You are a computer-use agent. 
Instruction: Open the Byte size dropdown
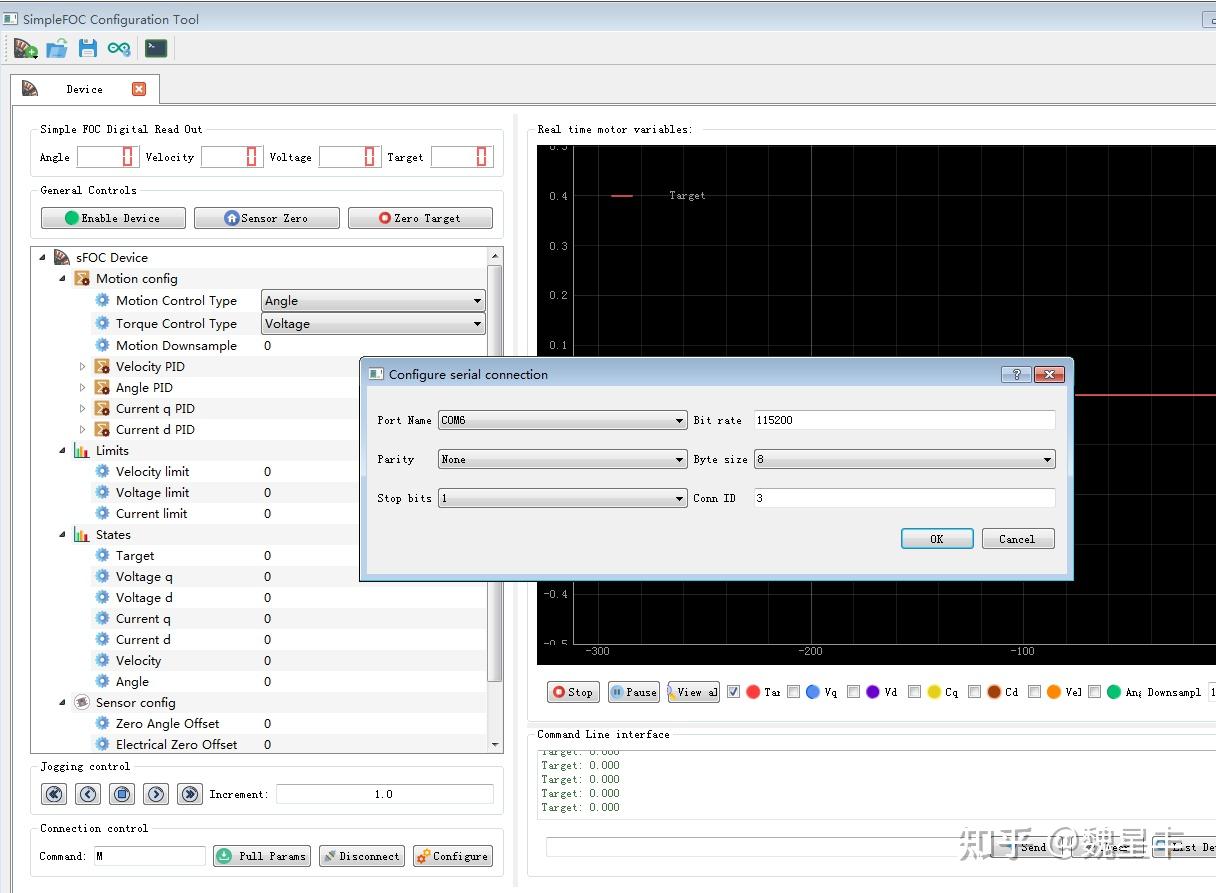[x=904, y=460]
